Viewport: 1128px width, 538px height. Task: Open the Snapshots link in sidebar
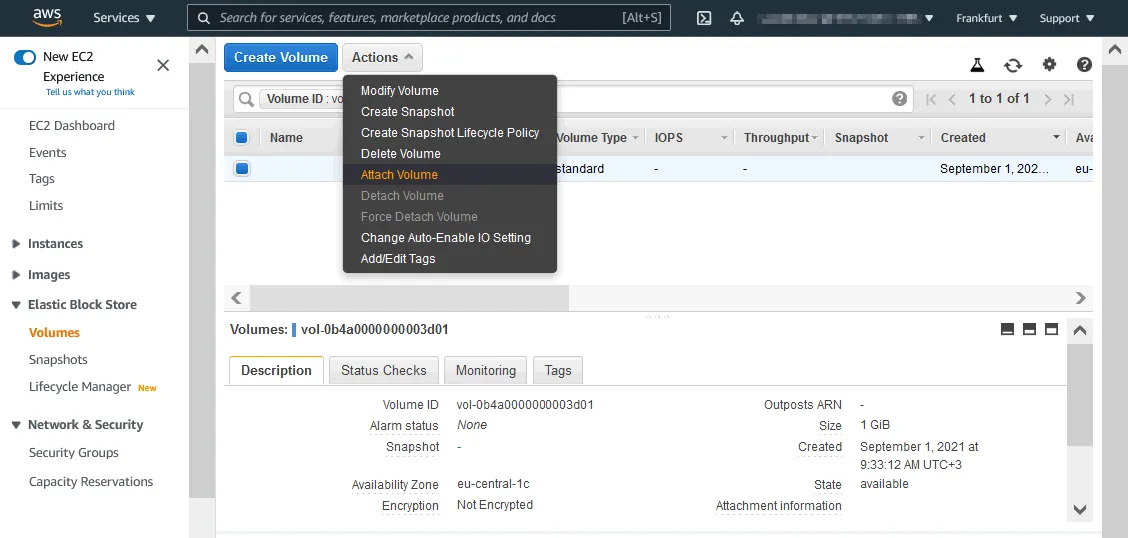click(58, 360)
